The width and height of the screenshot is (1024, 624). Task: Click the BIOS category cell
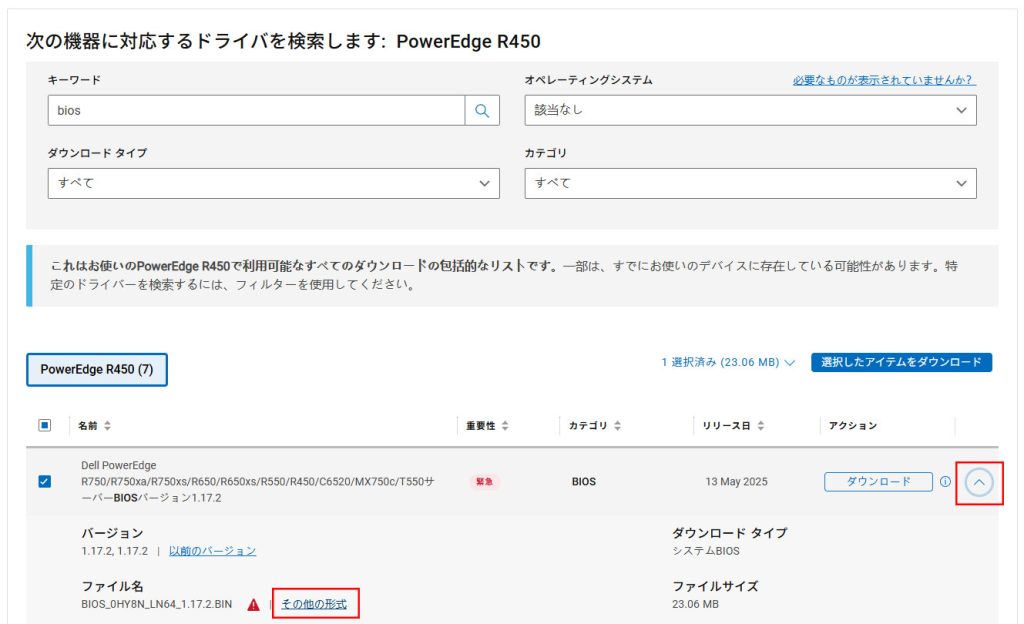coord(584,482)
